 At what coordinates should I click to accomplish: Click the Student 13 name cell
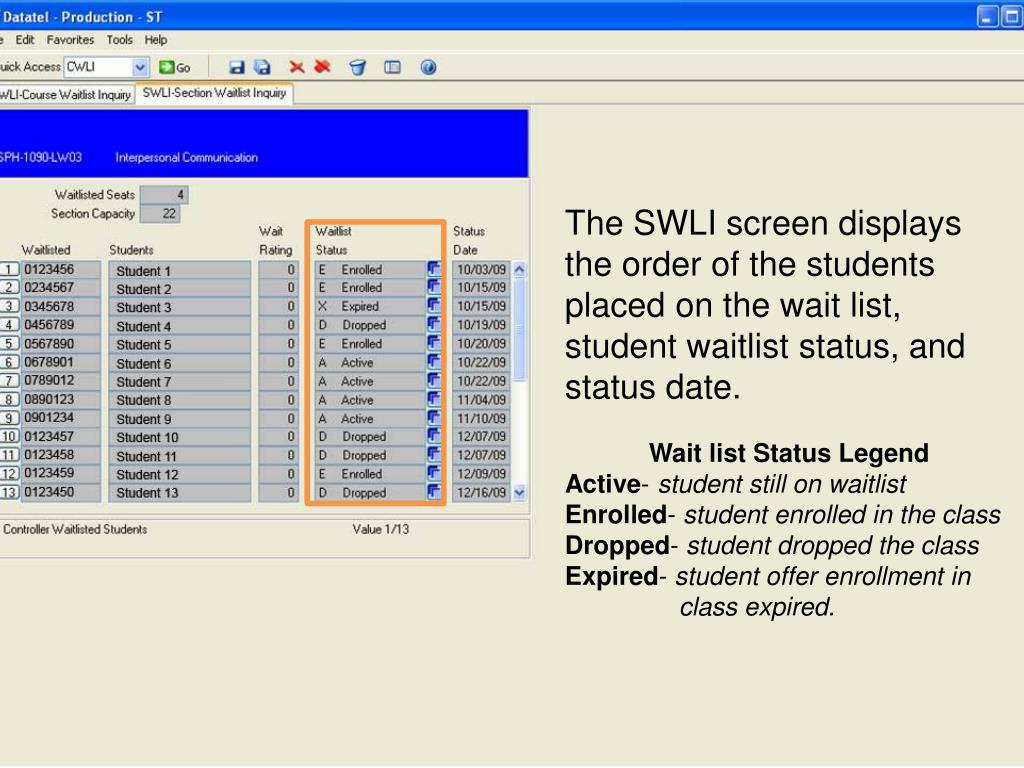[x=180, y=493]
